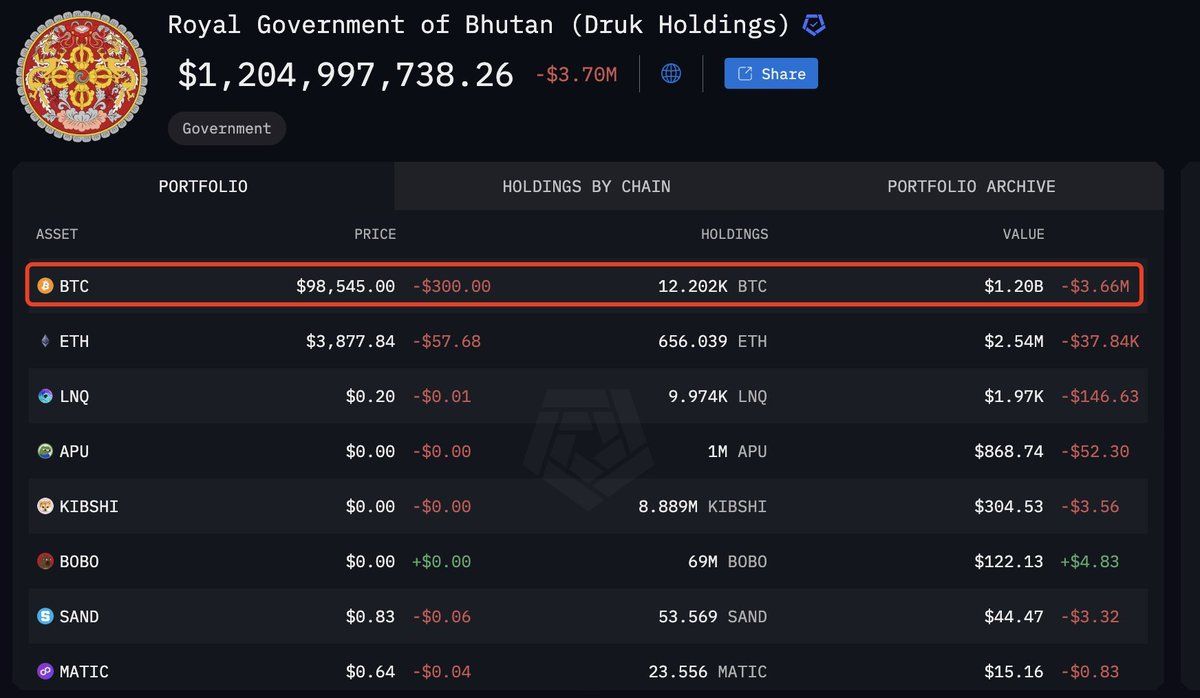Select the highlighted BTC holdings row
This screenshot has height=698, width=1200.
point(600,285)
